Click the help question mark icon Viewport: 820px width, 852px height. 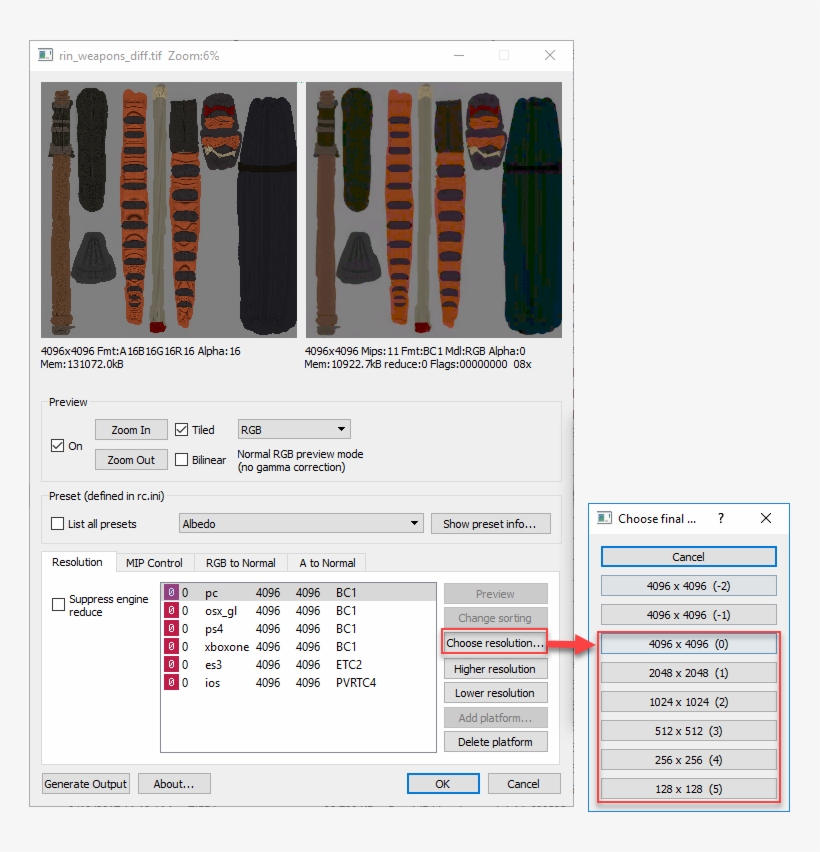[x=721, y=518]
